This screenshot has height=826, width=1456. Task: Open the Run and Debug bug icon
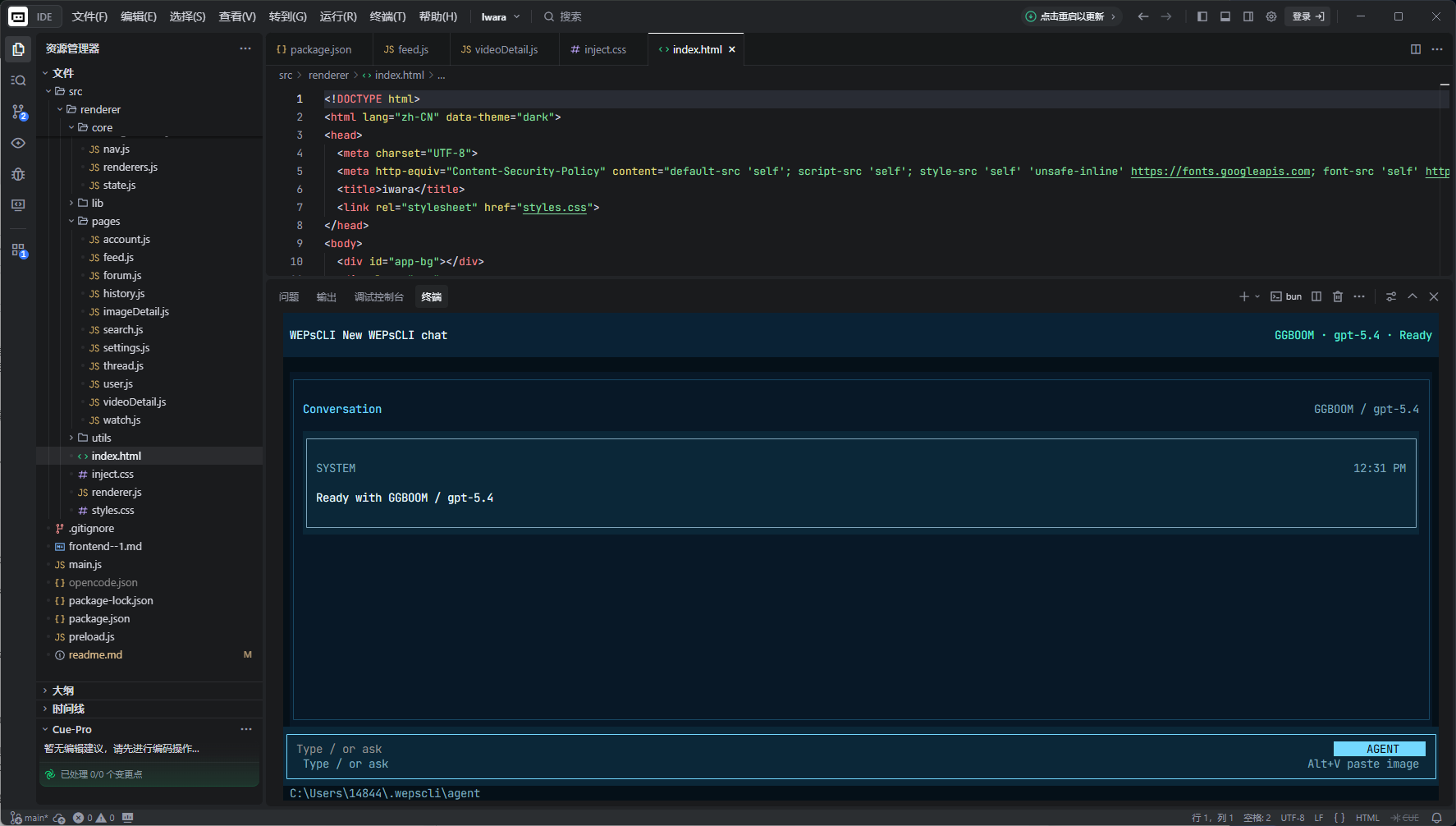[18, 174]
